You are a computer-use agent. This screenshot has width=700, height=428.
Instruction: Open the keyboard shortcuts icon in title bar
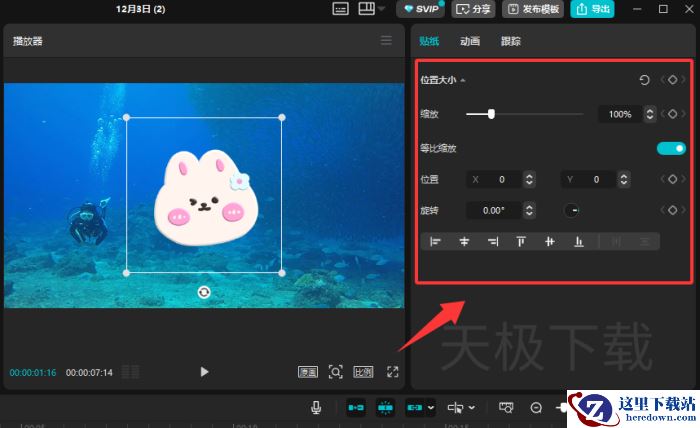[x=341, y=8]
